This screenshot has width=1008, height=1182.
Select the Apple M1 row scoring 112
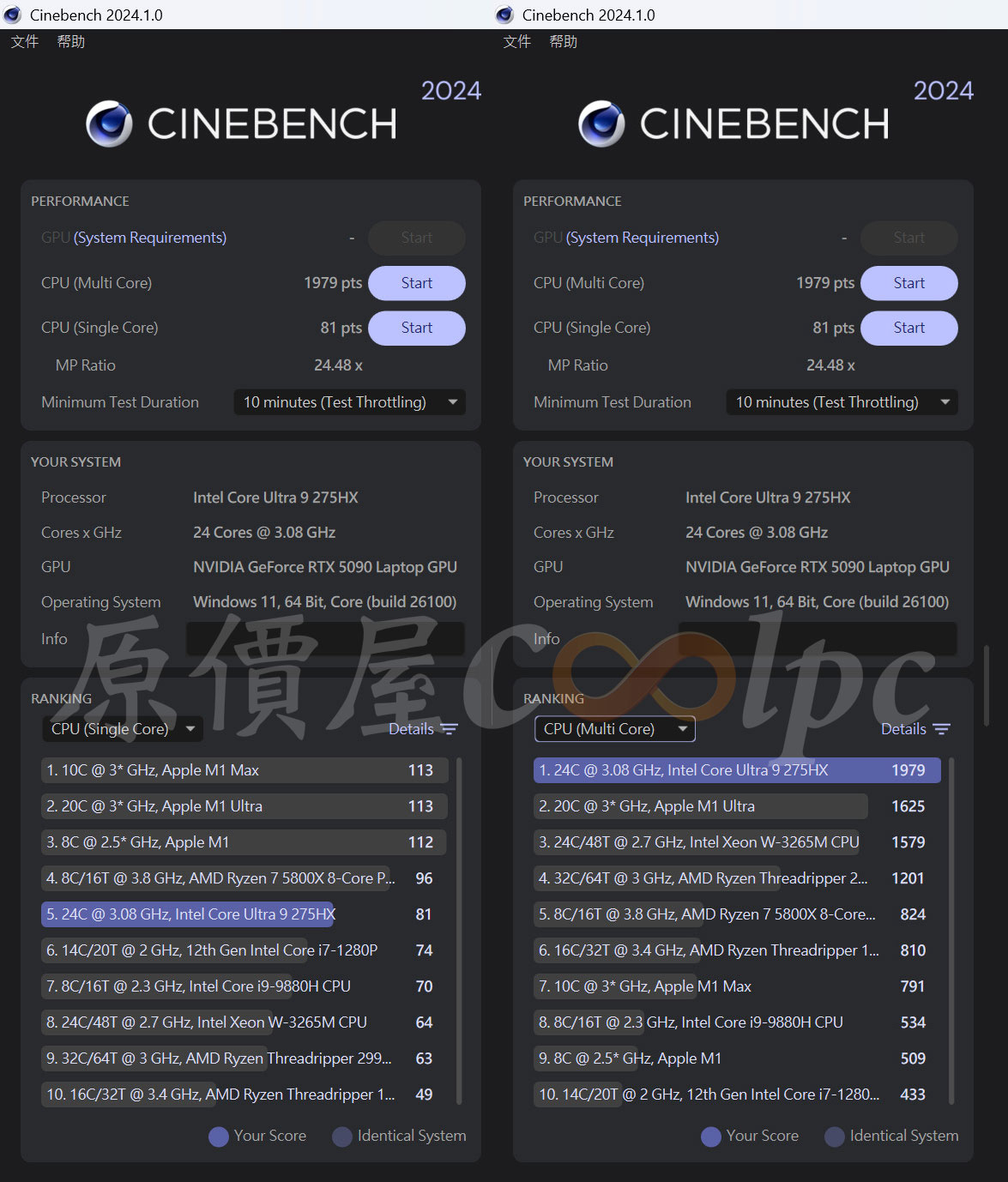pyautogui.click(x=244, y=842)
